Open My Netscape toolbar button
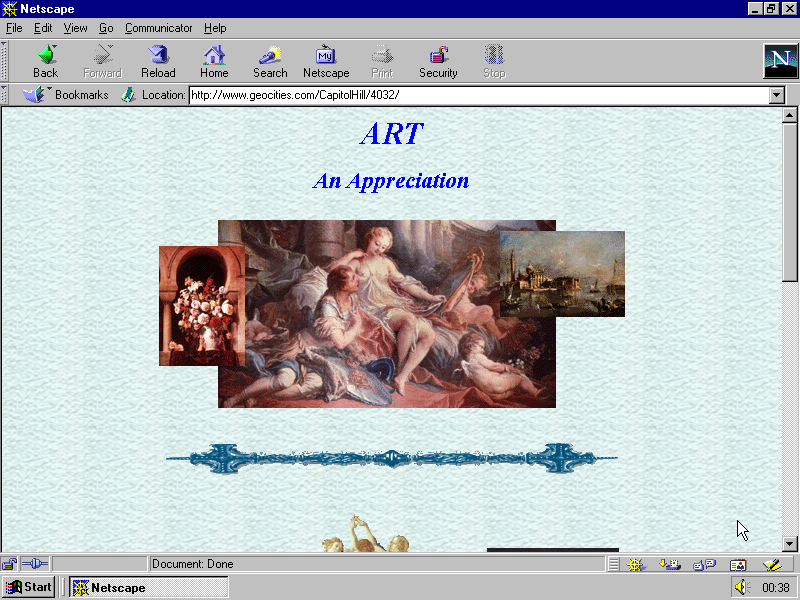This screenshot has width=800, height=600. (x=327, y=61)
